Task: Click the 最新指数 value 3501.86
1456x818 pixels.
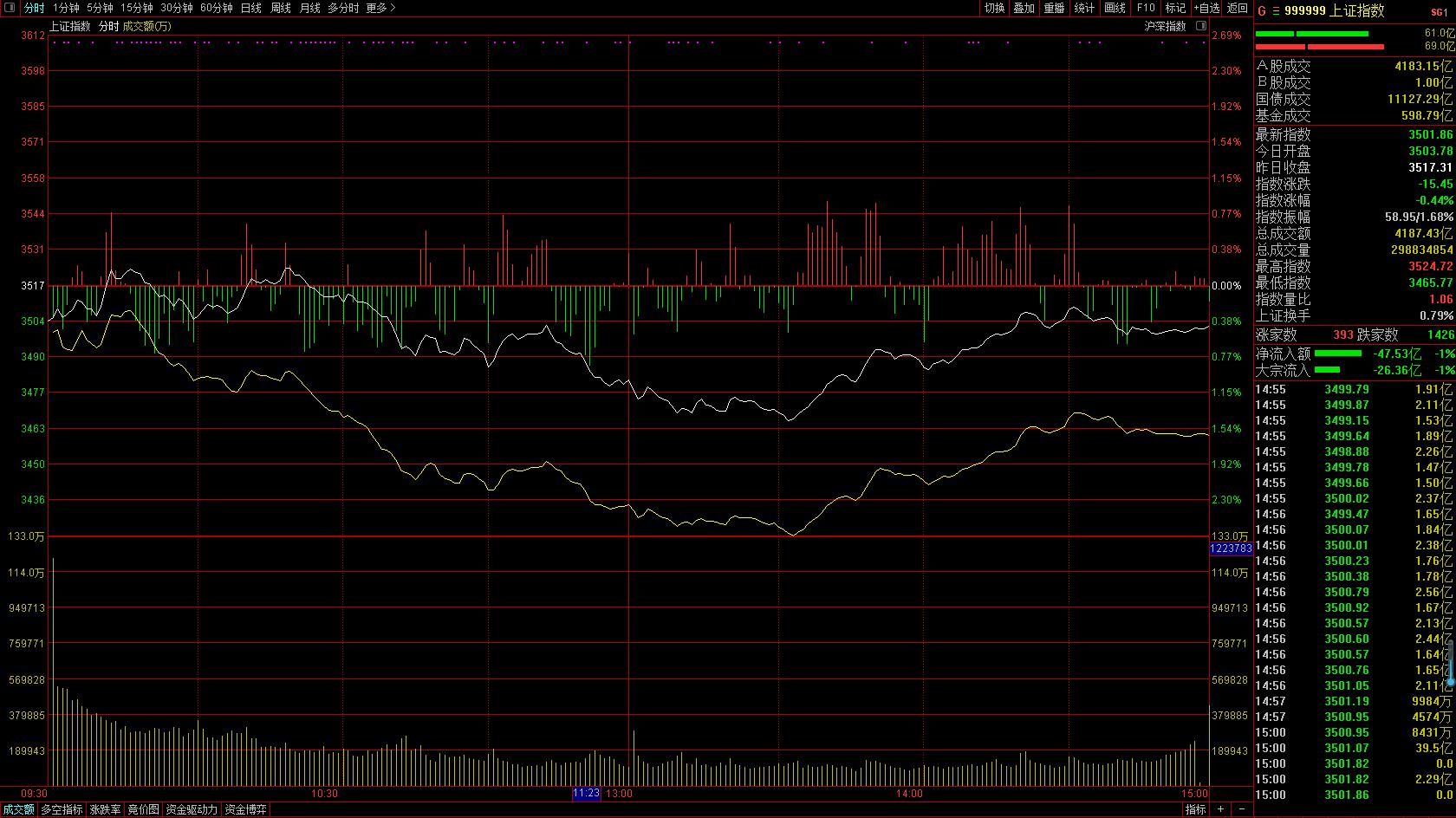Action: point(1430,134)
